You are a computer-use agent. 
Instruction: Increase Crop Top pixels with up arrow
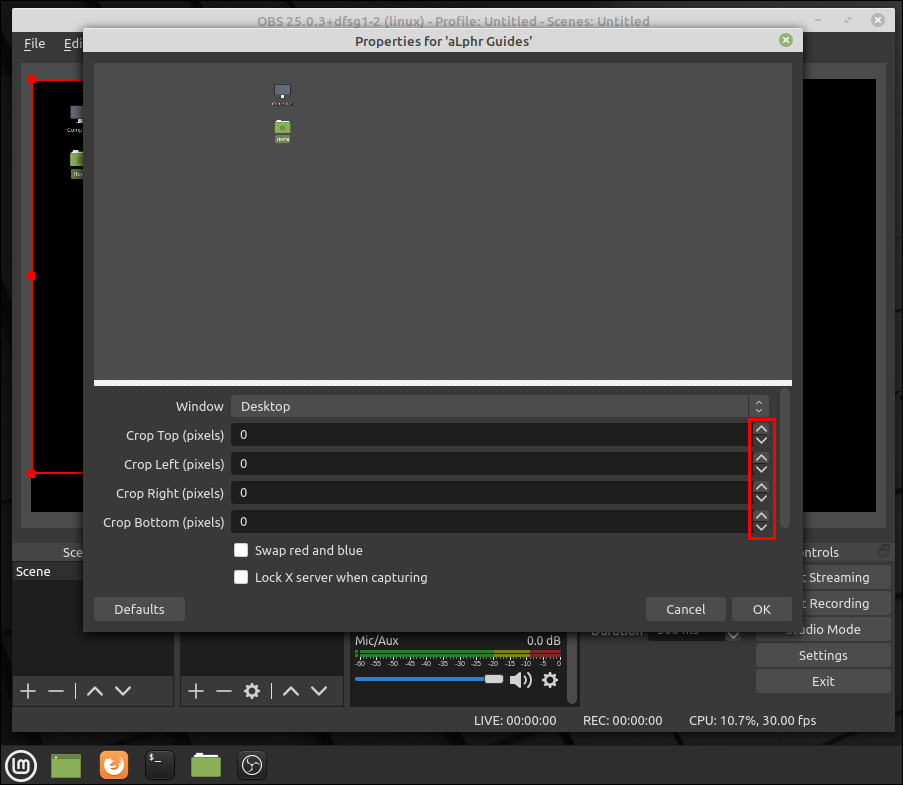[x=761, y=429]
